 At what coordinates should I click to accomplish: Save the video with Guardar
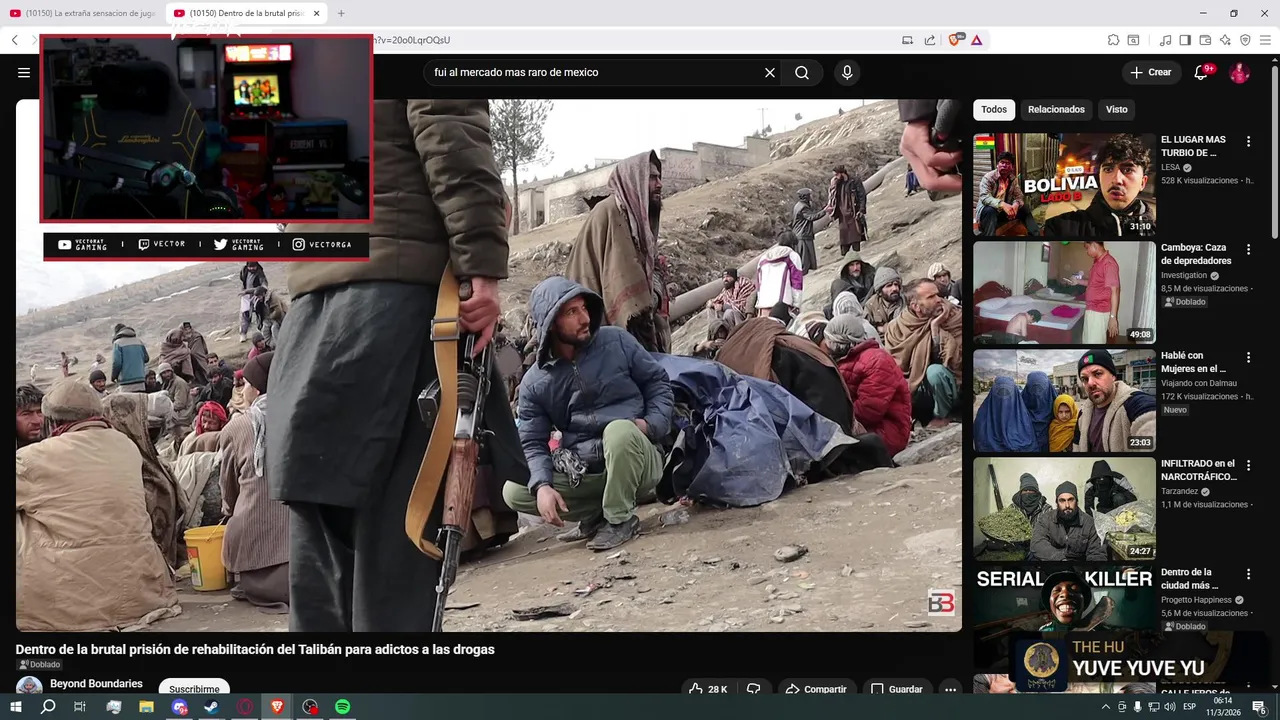tap(896, 688)
